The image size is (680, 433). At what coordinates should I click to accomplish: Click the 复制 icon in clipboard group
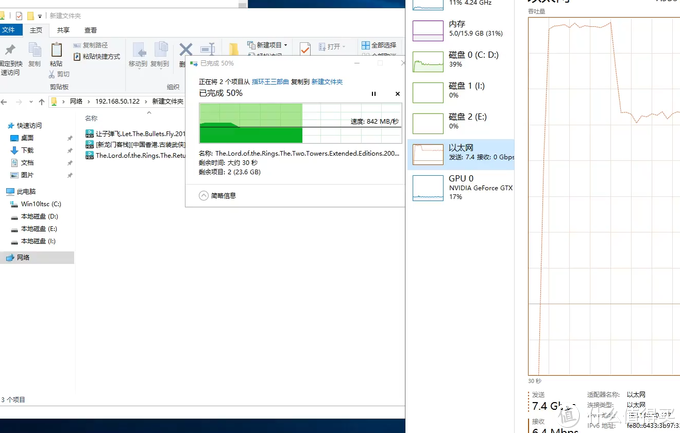(35, 49)
